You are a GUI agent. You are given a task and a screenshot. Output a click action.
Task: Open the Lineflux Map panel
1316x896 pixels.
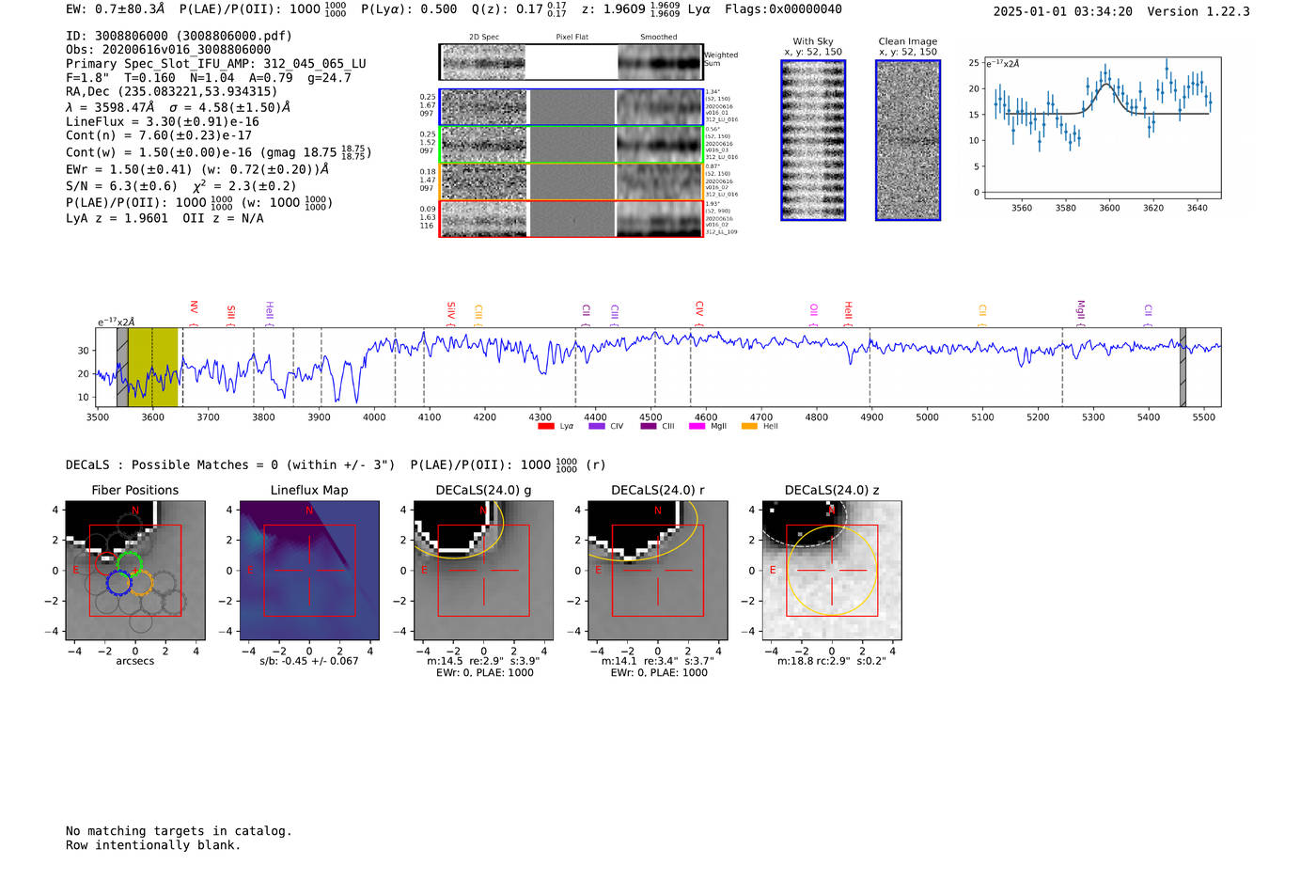point(309,571)
